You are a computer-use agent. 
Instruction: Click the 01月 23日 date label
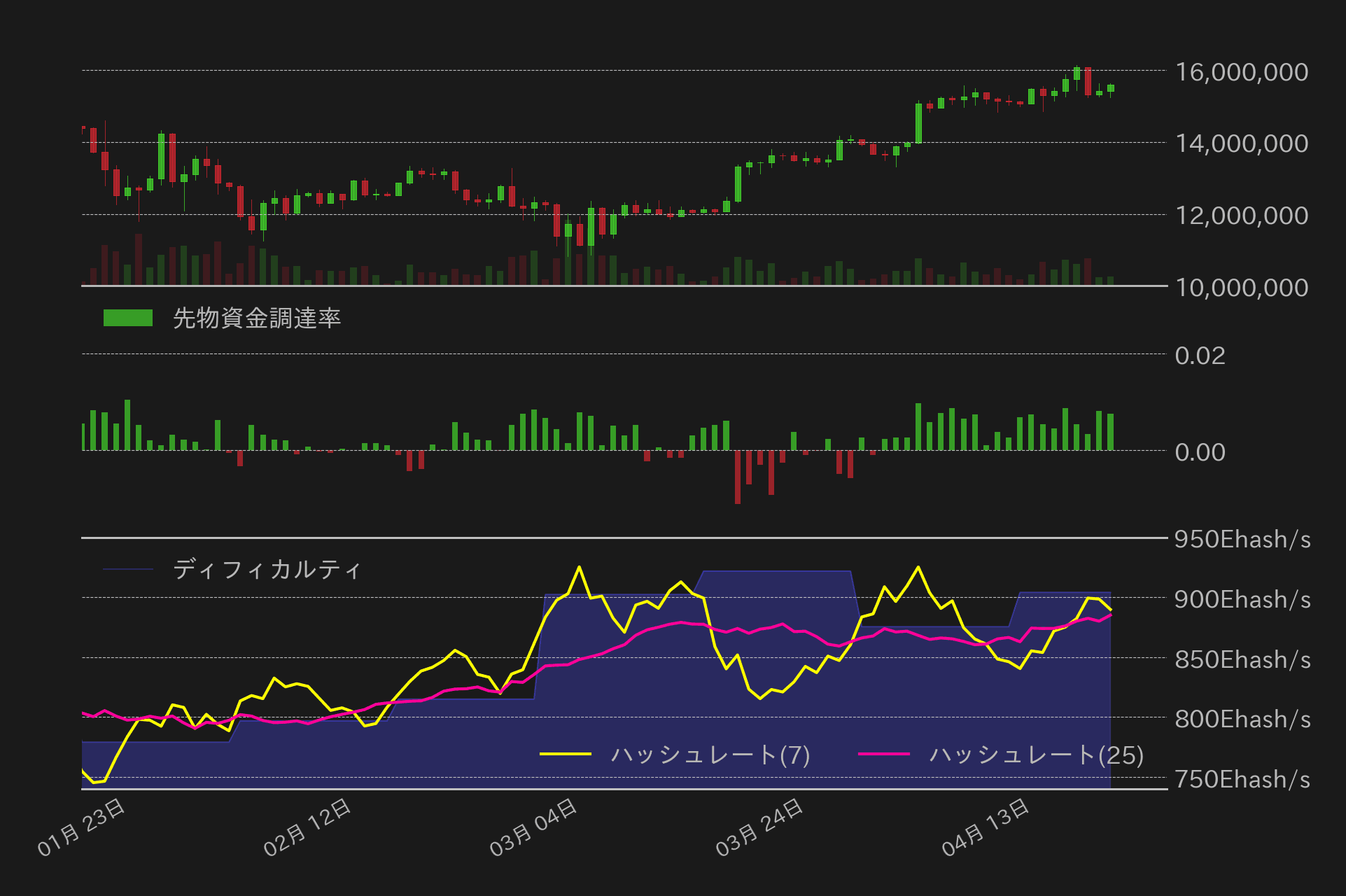(x=82, y=827)
